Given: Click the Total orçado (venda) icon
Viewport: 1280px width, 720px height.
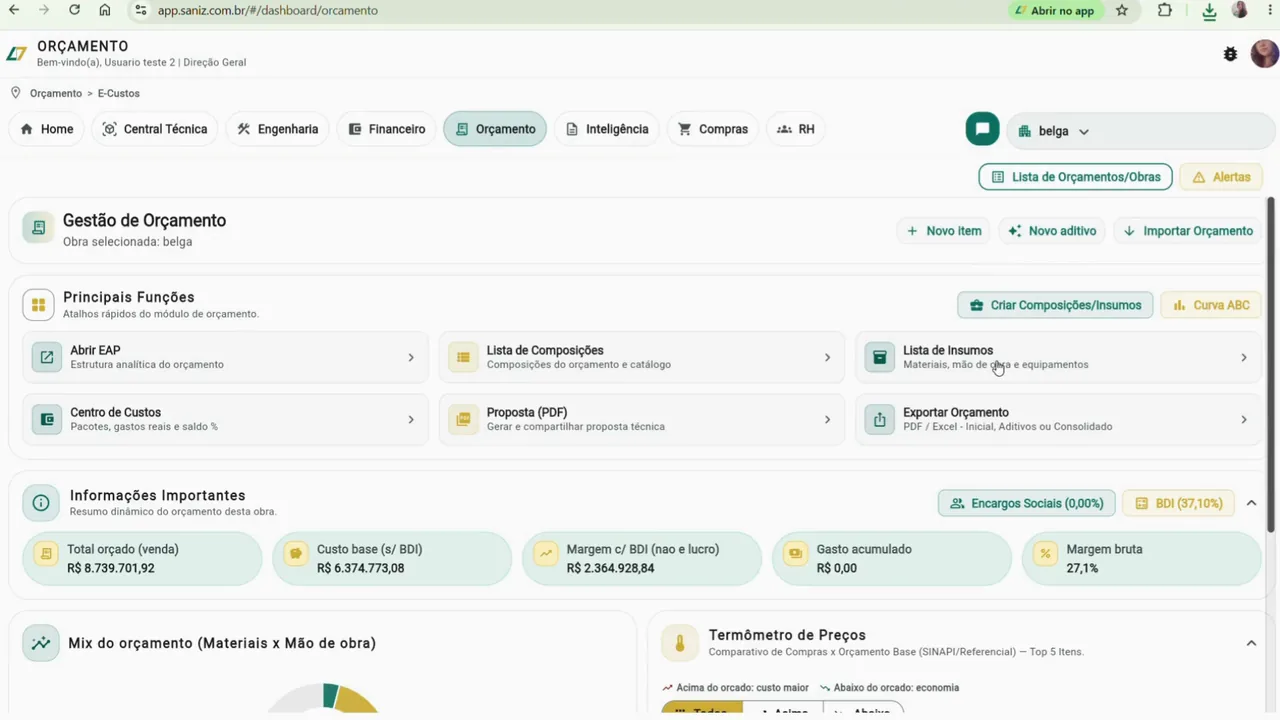Looking at the screenshot, I should click(46, 553).
